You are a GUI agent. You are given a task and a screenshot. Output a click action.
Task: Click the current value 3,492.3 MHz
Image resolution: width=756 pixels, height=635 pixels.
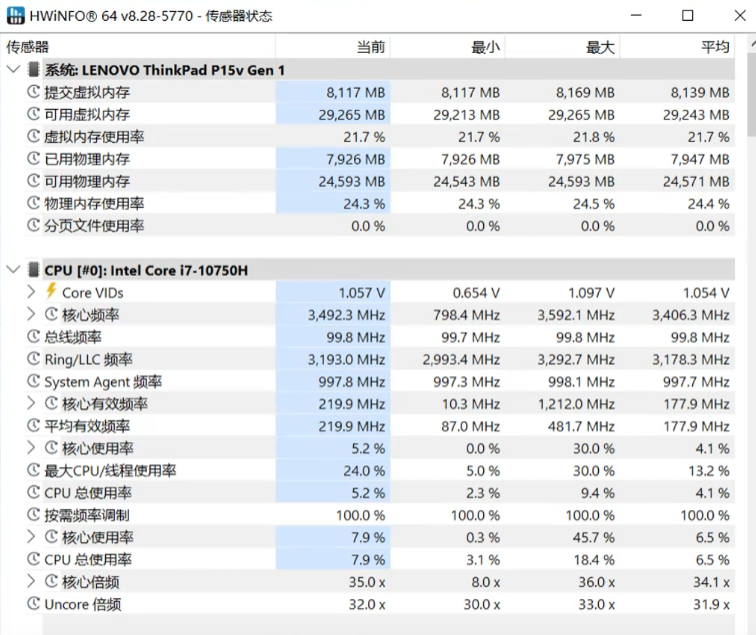point(347,315)
